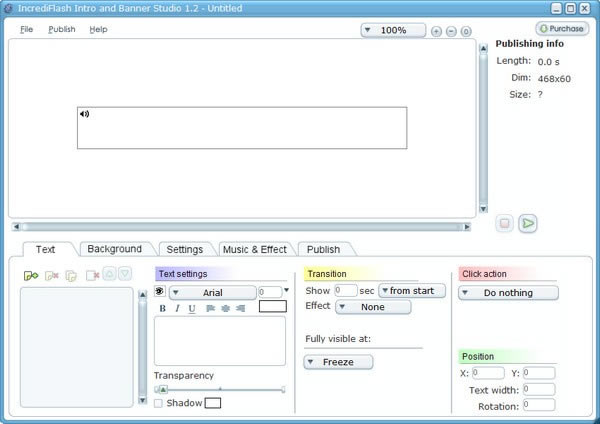600x424 pixels.
Task: Switch to the Music & Effect tab
Action: pyautogui.click(x=254, y=249)
